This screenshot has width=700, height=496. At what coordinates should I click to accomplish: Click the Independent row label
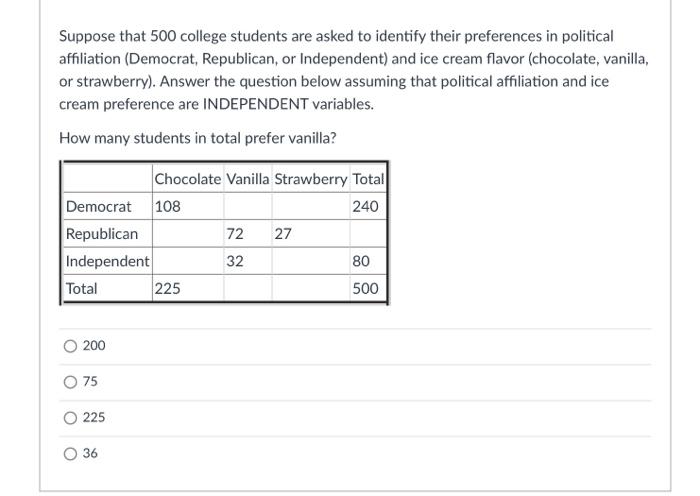tap(108, 261)
